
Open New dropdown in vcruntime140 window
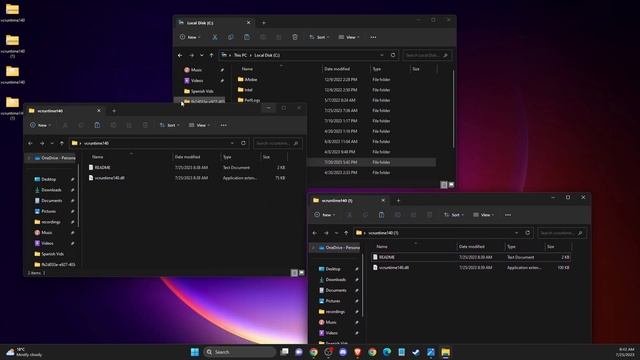(40, 125)
